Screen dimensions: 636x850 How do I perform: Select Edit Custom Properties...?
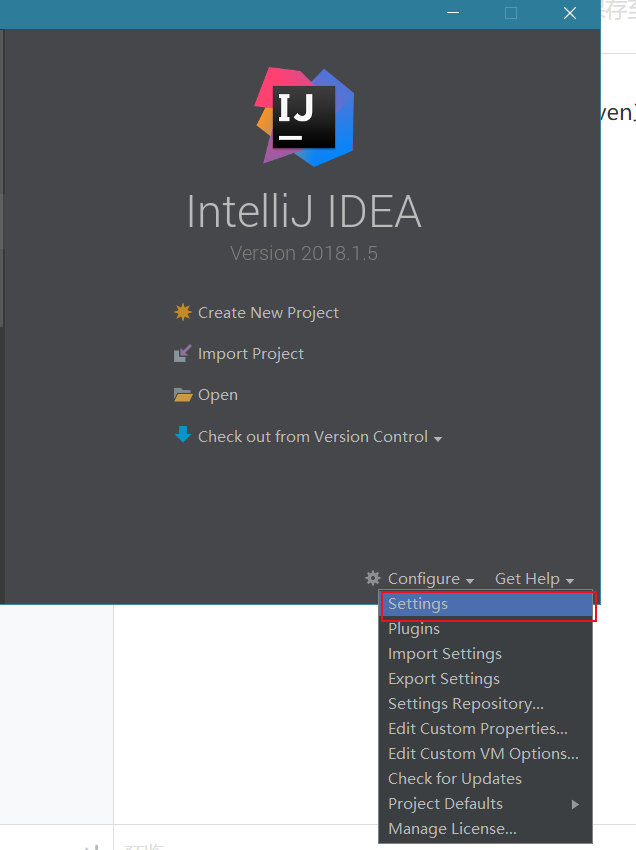(x=486, y=729)
